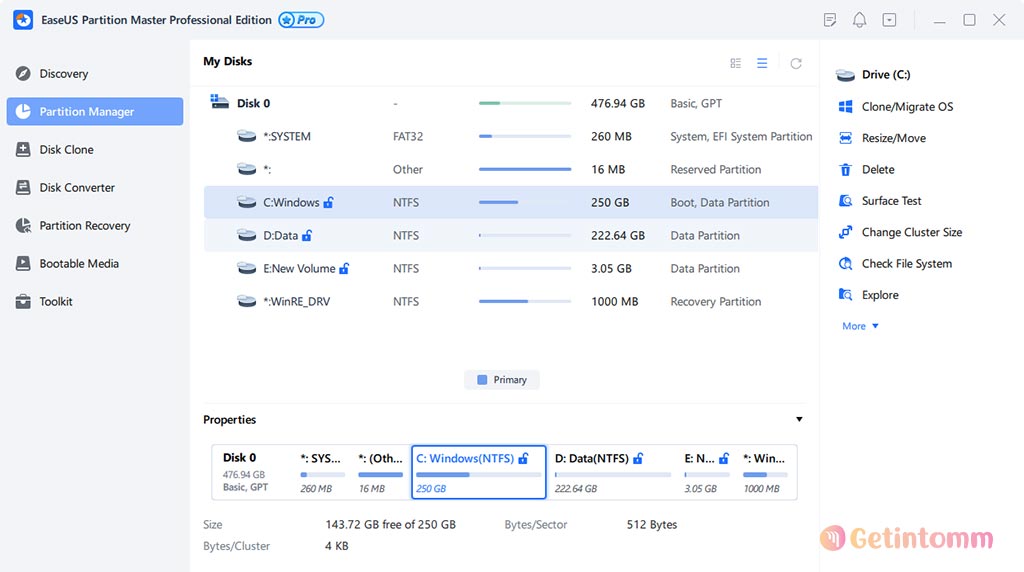Click the Disk Converter sidebar icon
This screenshot has height=572, width=1024.
coord(23,187)
